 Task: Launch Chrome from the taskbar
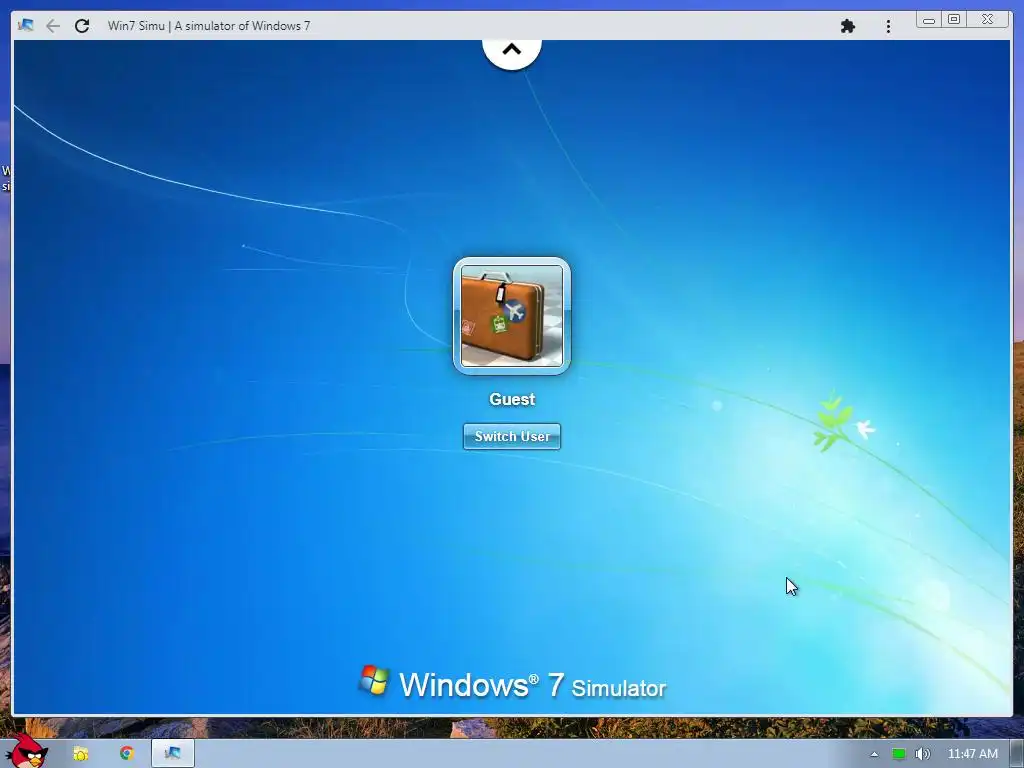click(127, 753)
